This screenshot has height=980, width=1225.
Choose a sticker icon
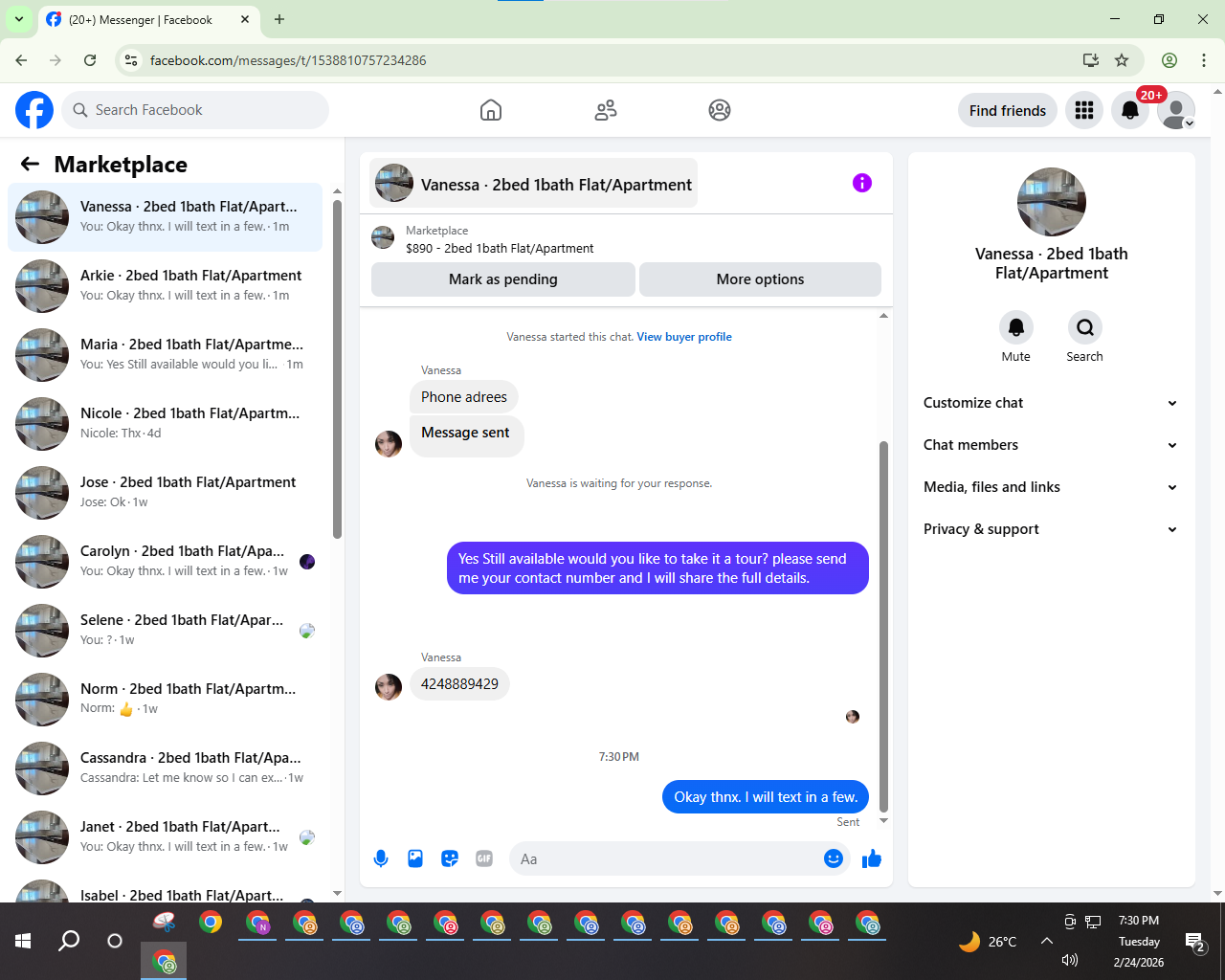coord(450,858)
